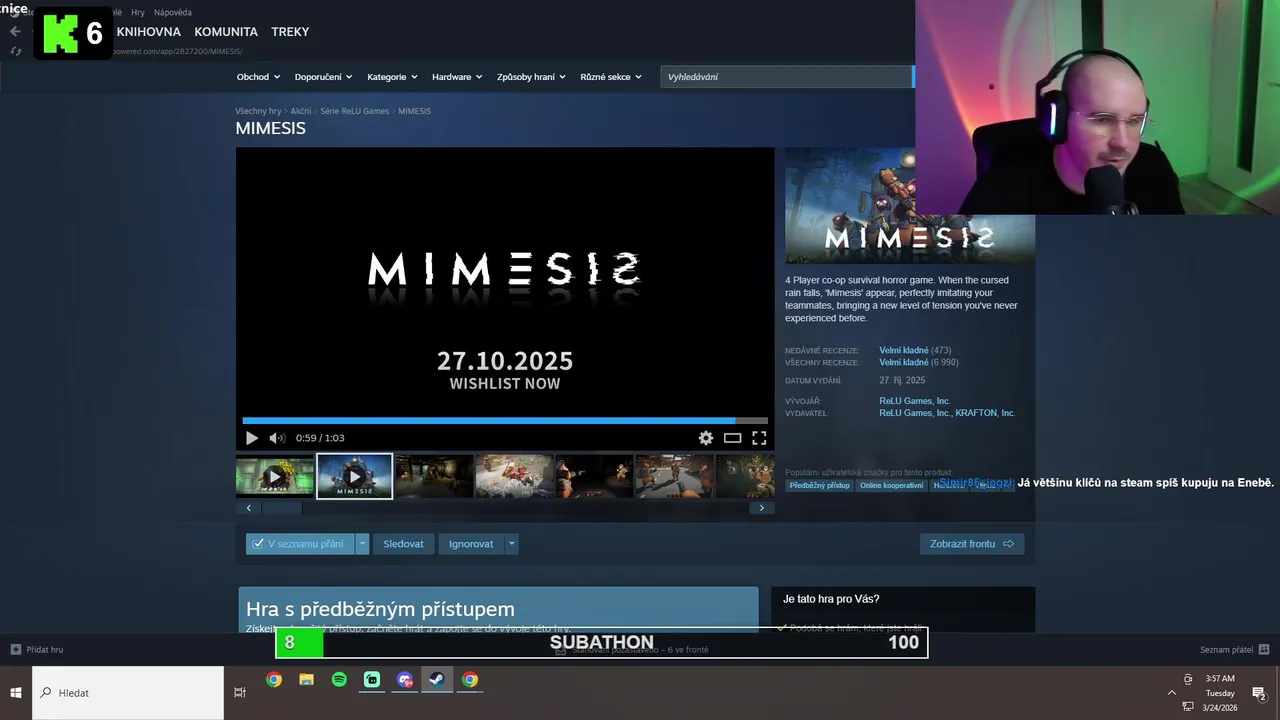
Task: Select the first green trailer thumbnail
Action: [x=275, y=476]
